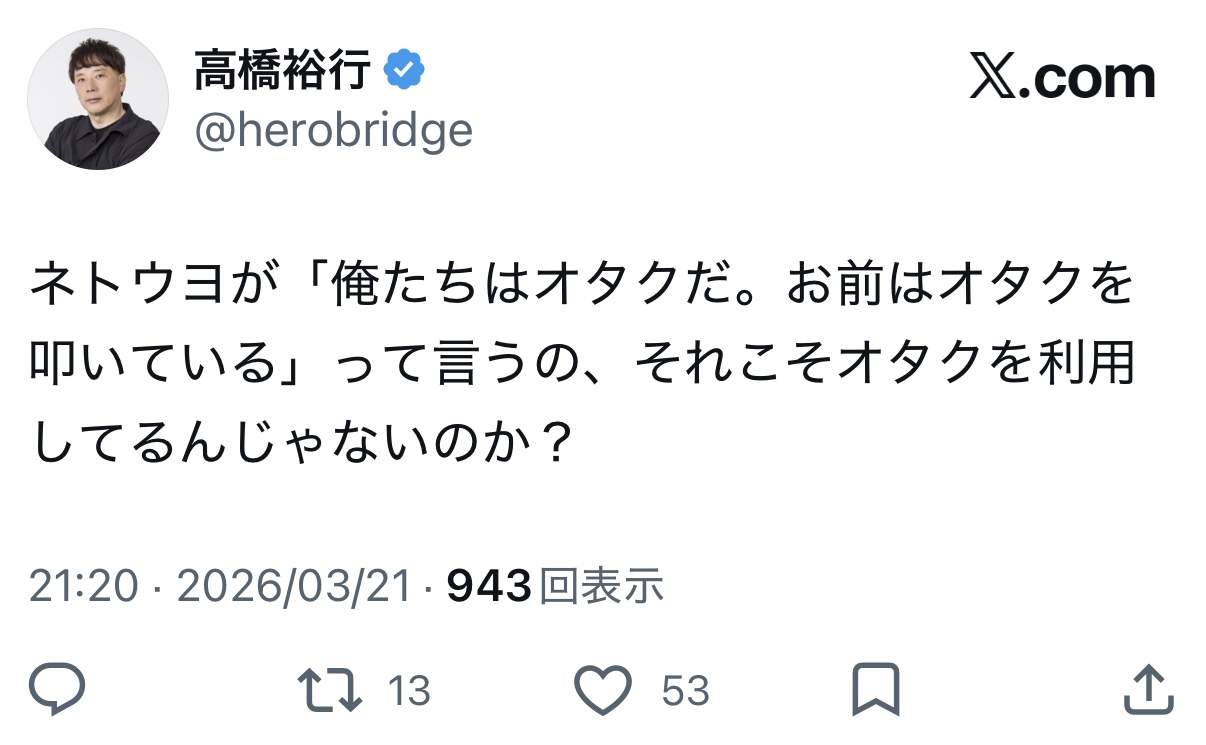Like the tweet with the heart icon
This screenshot has width=1206, height=745.
604,689
